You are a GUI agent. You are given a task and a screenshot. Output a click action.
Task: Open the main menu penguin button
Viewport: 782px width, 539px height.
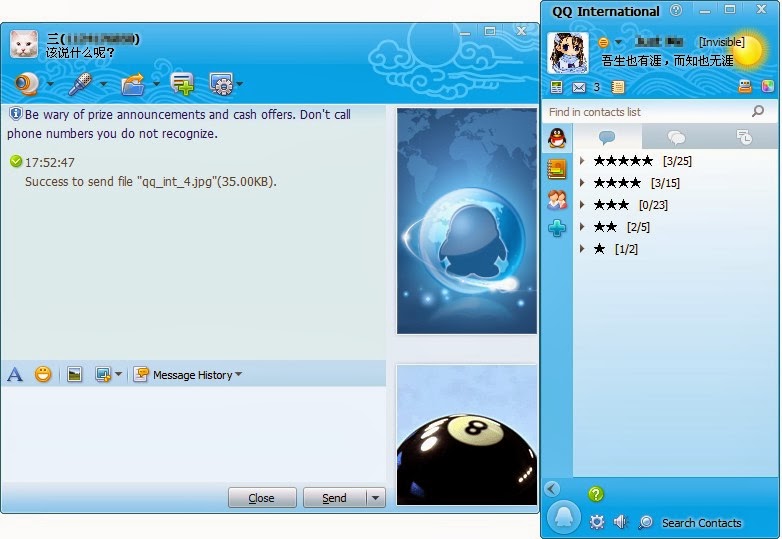tap(564, 519)
